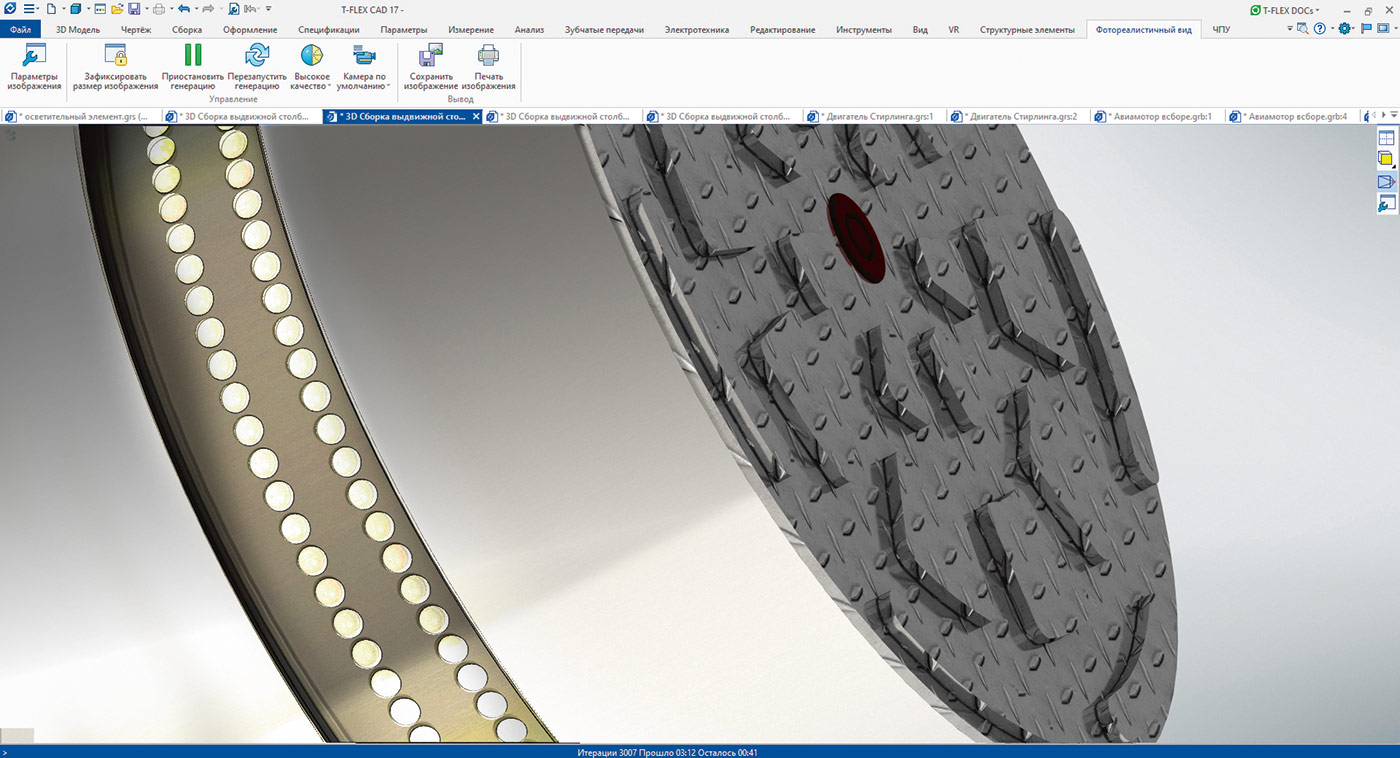Click Печать изображения printer icon
The image size is (1400, 758).
tap(488, 55)
